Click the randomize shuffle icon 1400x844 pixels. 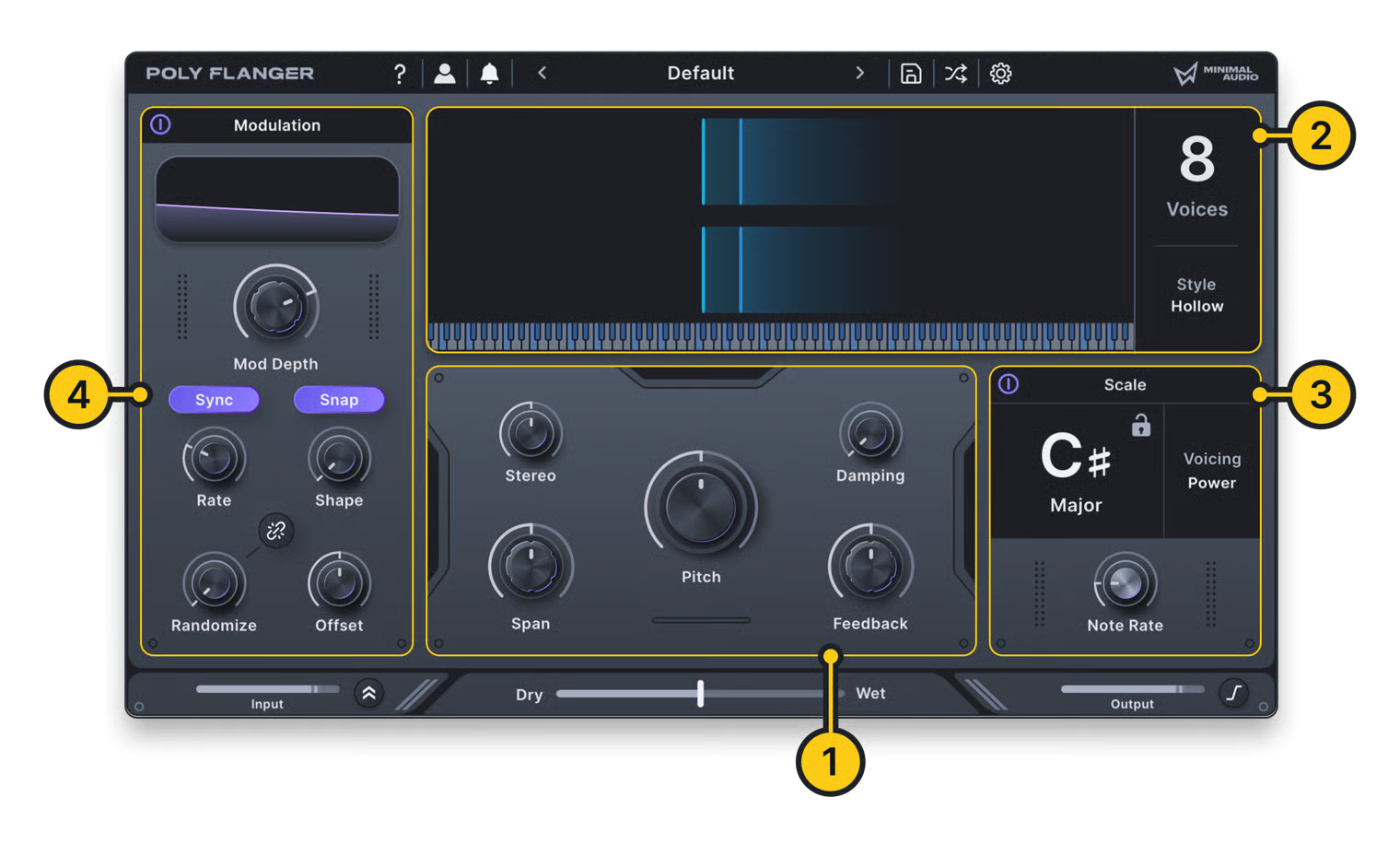[955, 74]
